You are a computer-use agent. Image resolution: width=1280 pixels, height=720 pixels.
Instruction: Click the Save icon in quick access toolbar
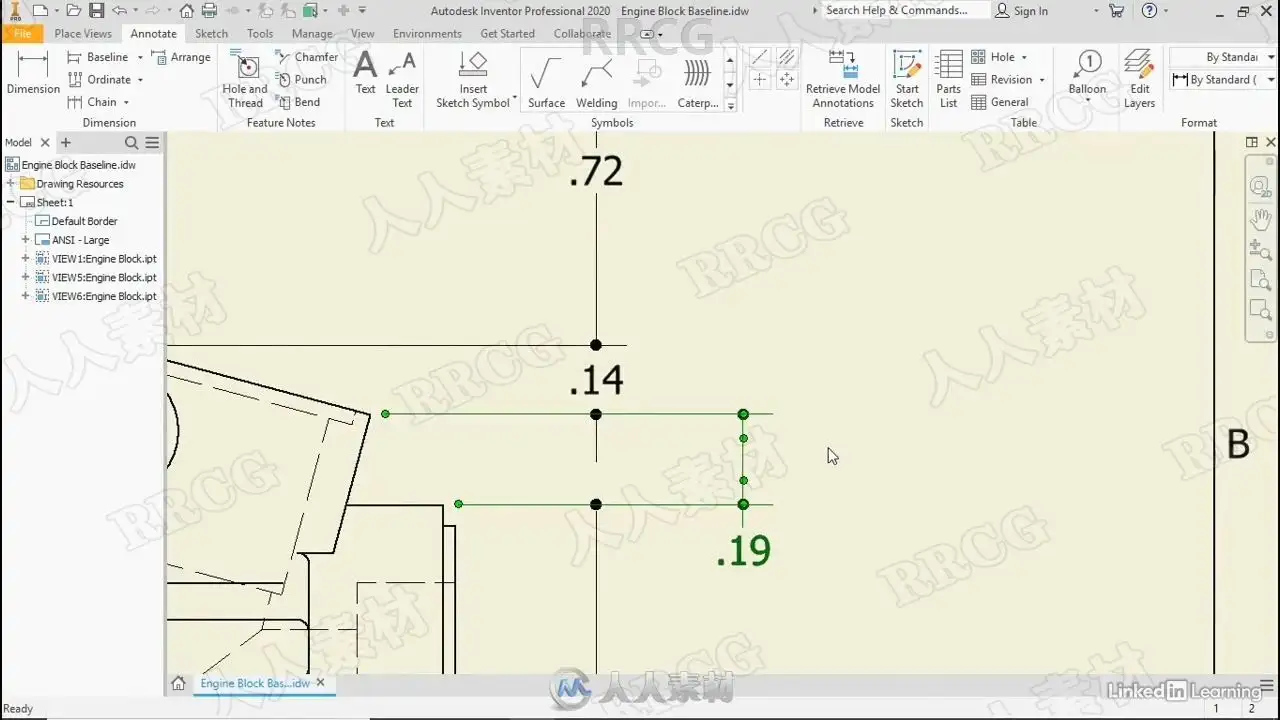tap(96, 11)
